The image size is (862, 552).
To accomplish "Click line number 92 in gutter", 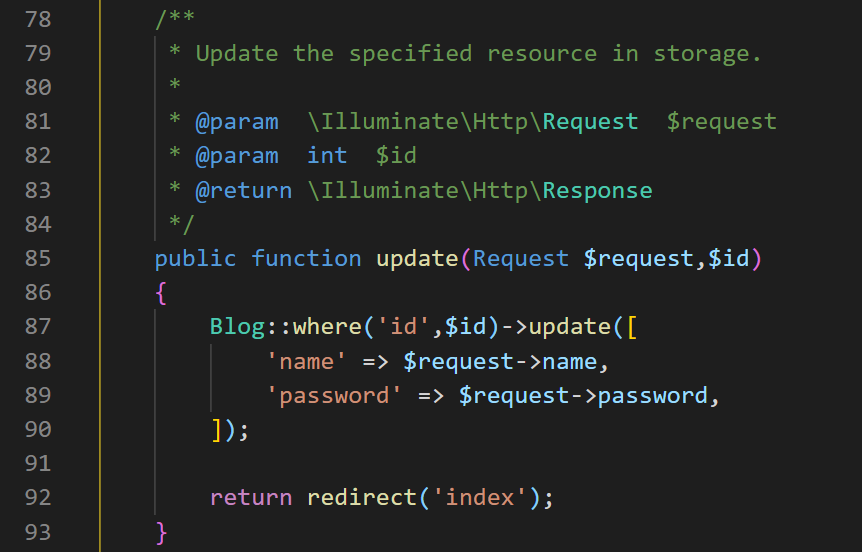I will click(x=38, y=496).
